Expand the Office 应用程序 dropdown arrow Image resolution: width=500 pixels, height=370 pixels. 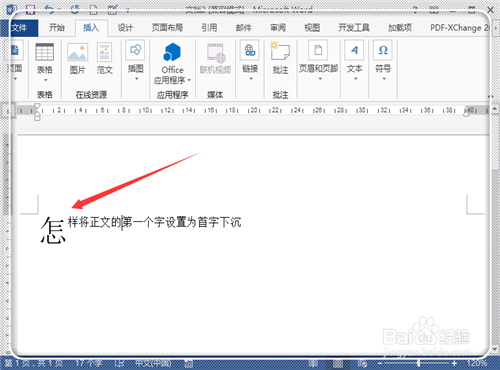189,80
